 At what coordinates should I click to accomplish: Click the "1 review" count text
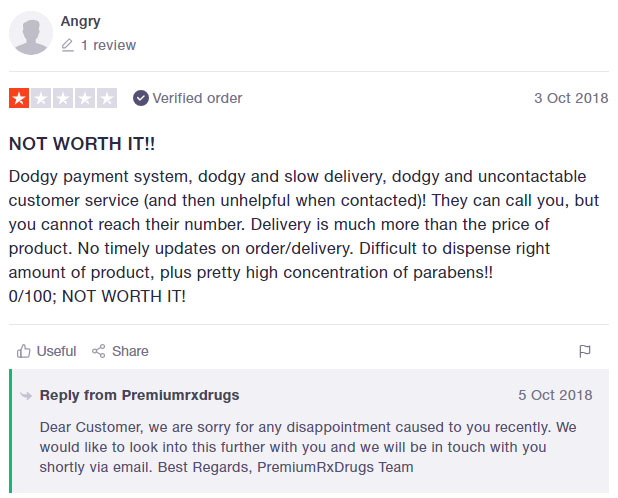[108, 45]
